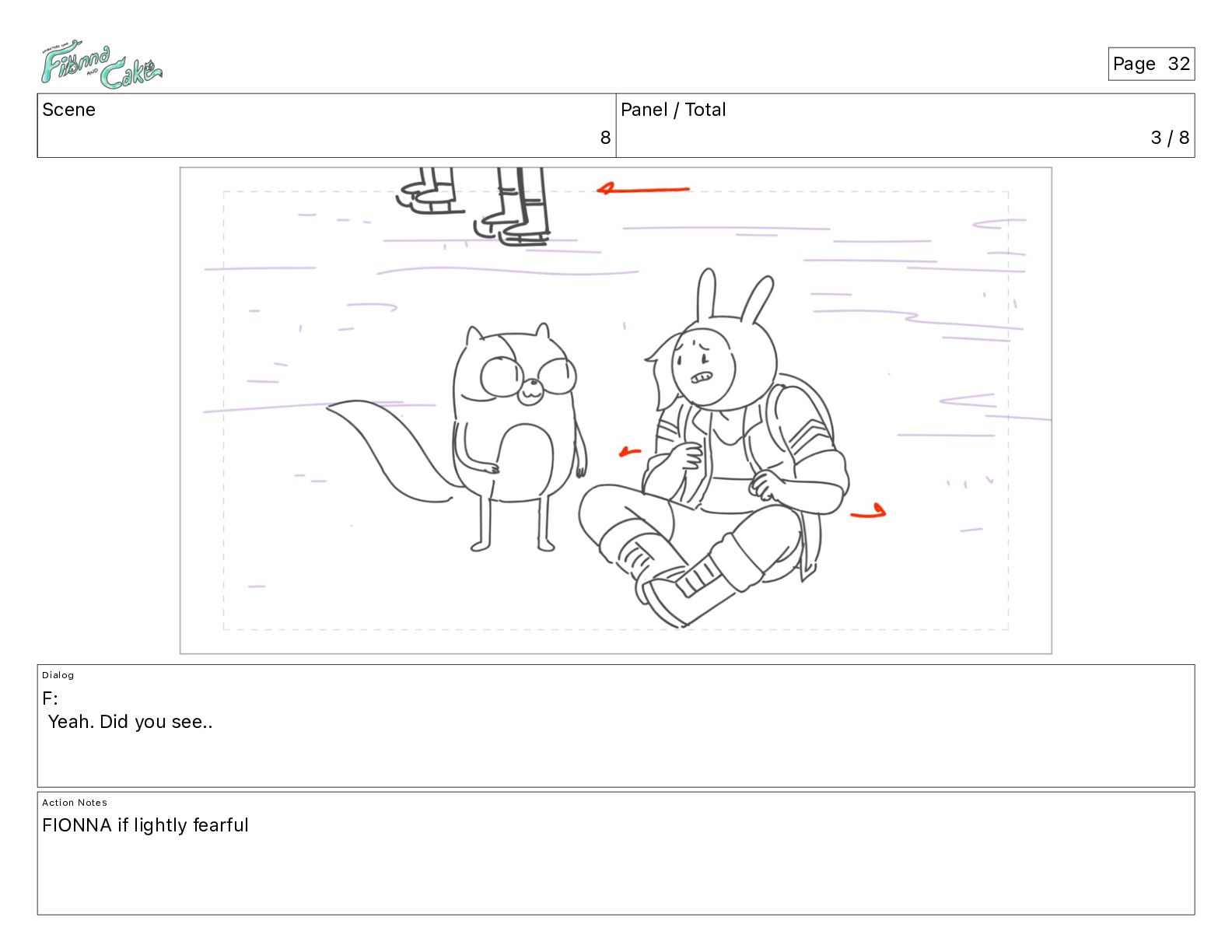Click the dialog text 'Yeah. Did you see..'
This screenshot has height=952, width=1232.
click(x=130, y=722)
